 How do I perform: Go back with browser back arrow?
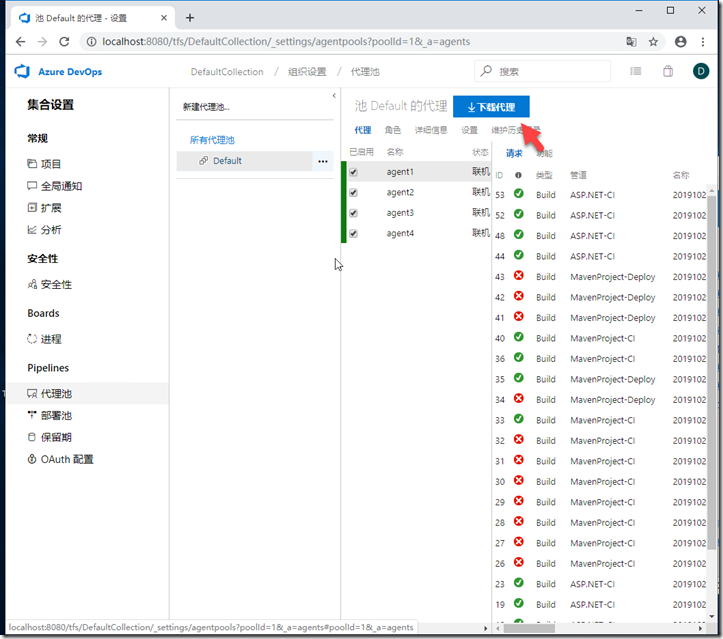20,41
